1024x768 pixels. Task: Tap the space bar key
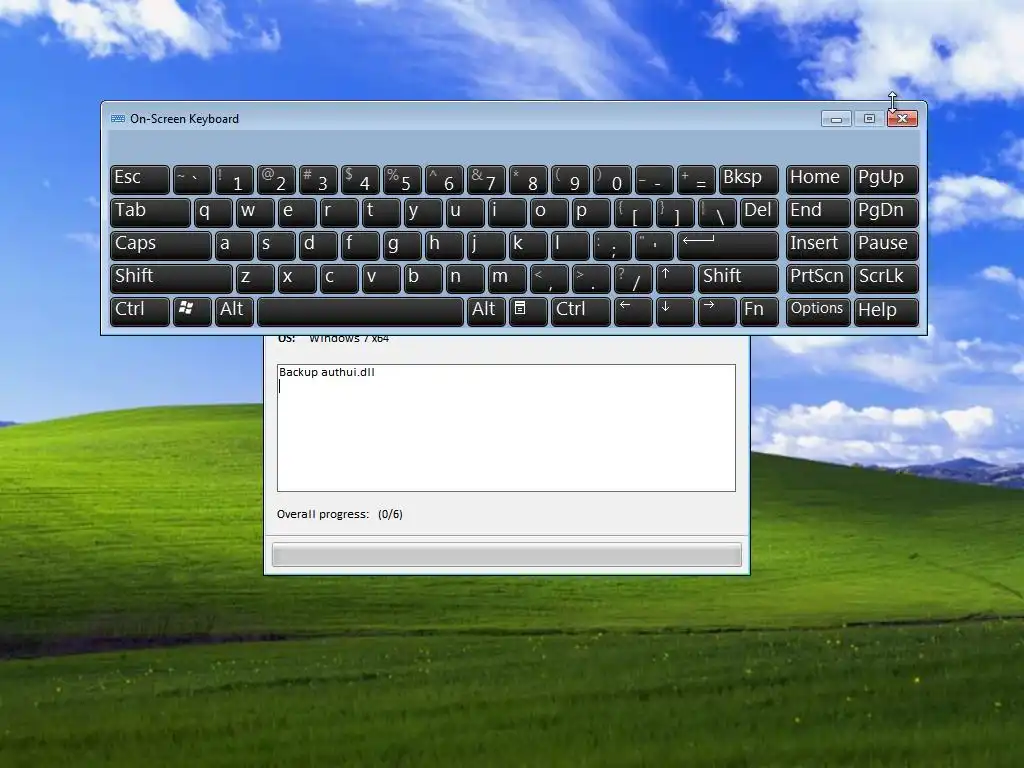point(360,311)
